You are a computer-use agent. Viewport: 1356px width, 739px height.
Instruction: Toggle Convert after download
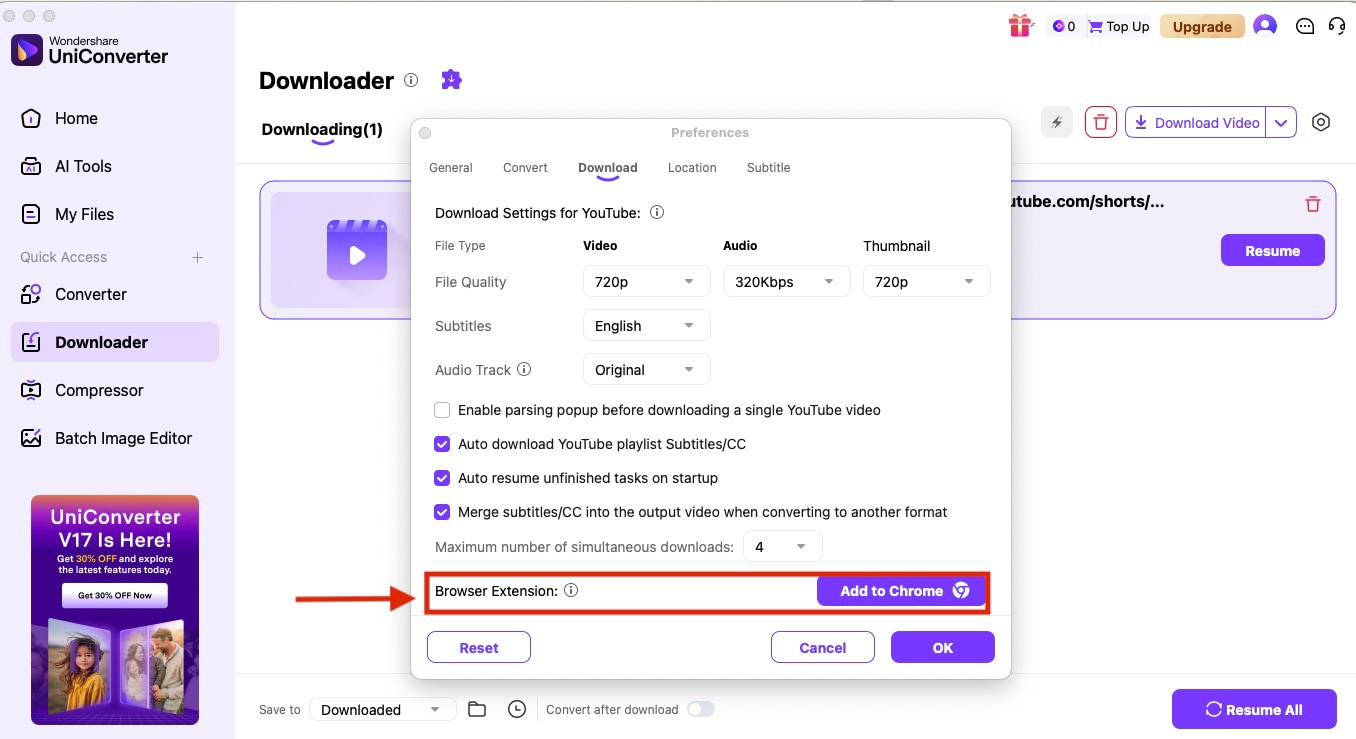(701, 708)
